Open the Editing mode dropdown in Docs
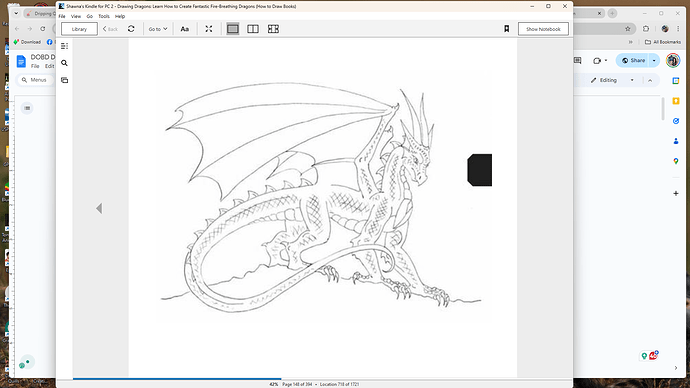The width and height of the screenshot is (690, 388). tap(612, 80)
